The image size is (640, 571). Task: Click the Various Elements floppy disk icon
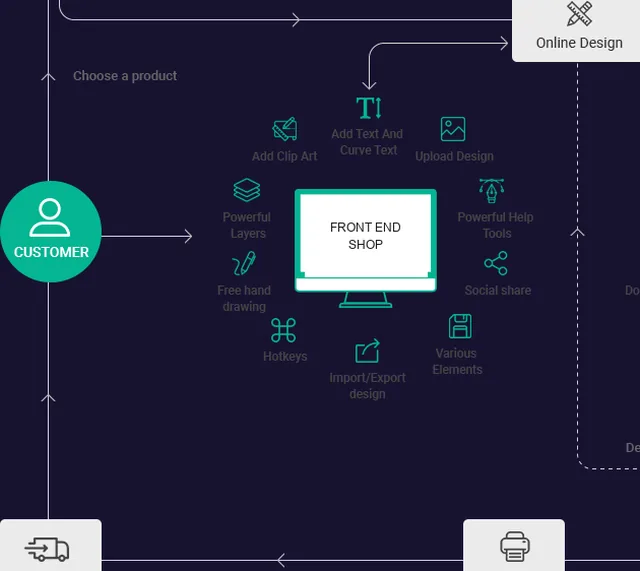[x=460, y=326]
